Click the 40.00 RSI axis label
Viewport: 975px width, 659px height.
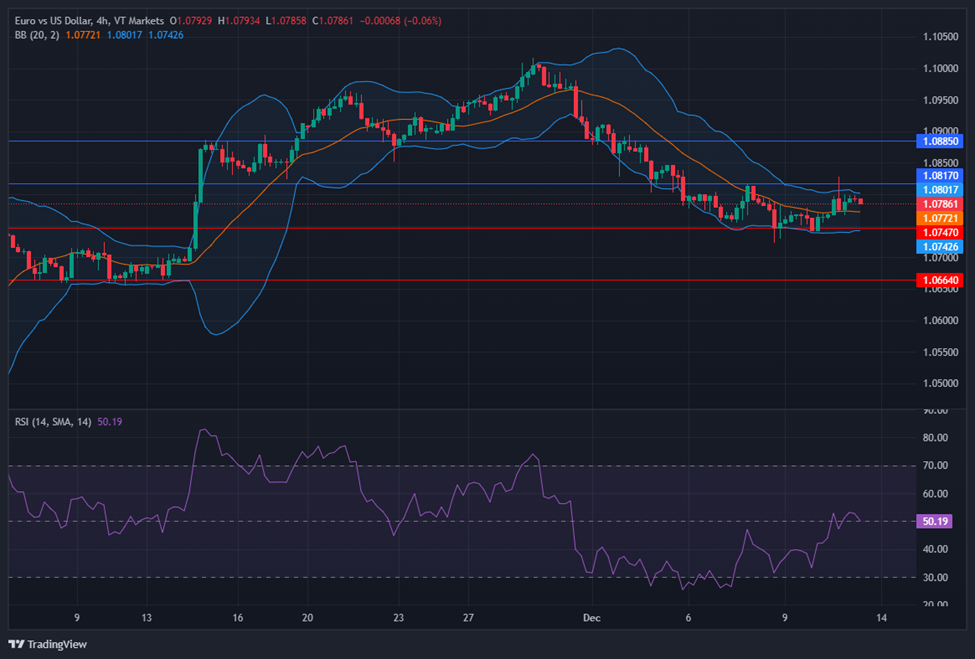(935, 549)
